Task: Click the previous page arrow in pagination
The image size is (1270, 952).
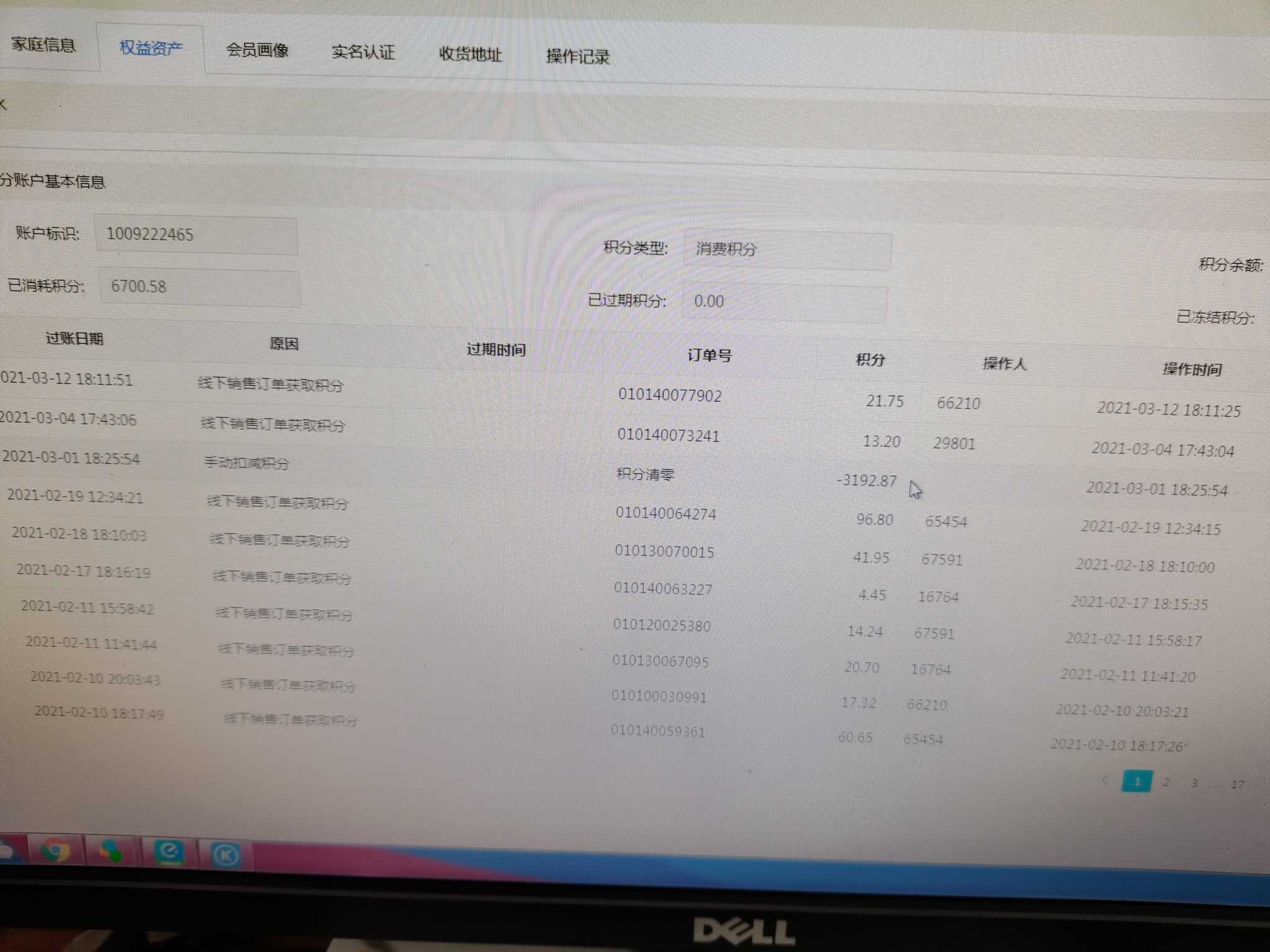Action: (1104, 780)
